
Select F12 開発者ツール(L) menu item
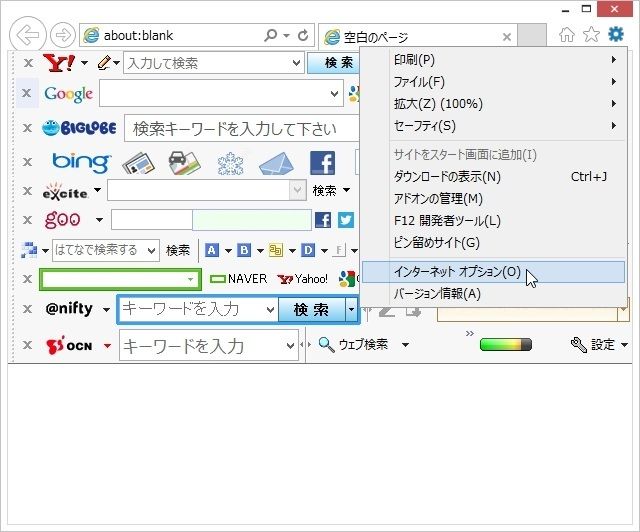[493, 221]
